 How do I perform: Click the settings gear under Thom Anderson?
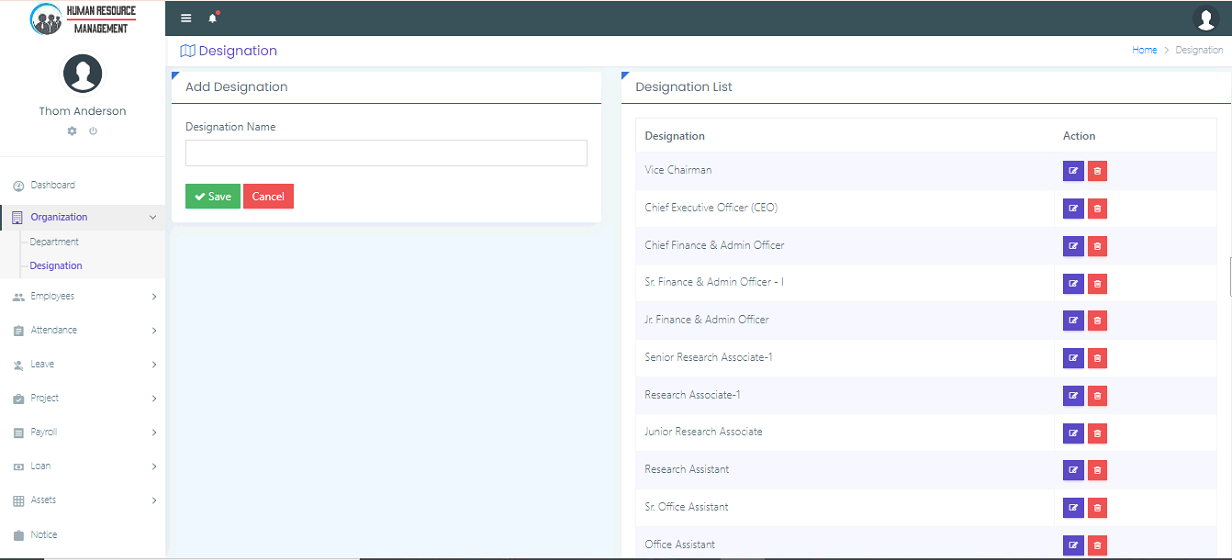coord(72,131)
